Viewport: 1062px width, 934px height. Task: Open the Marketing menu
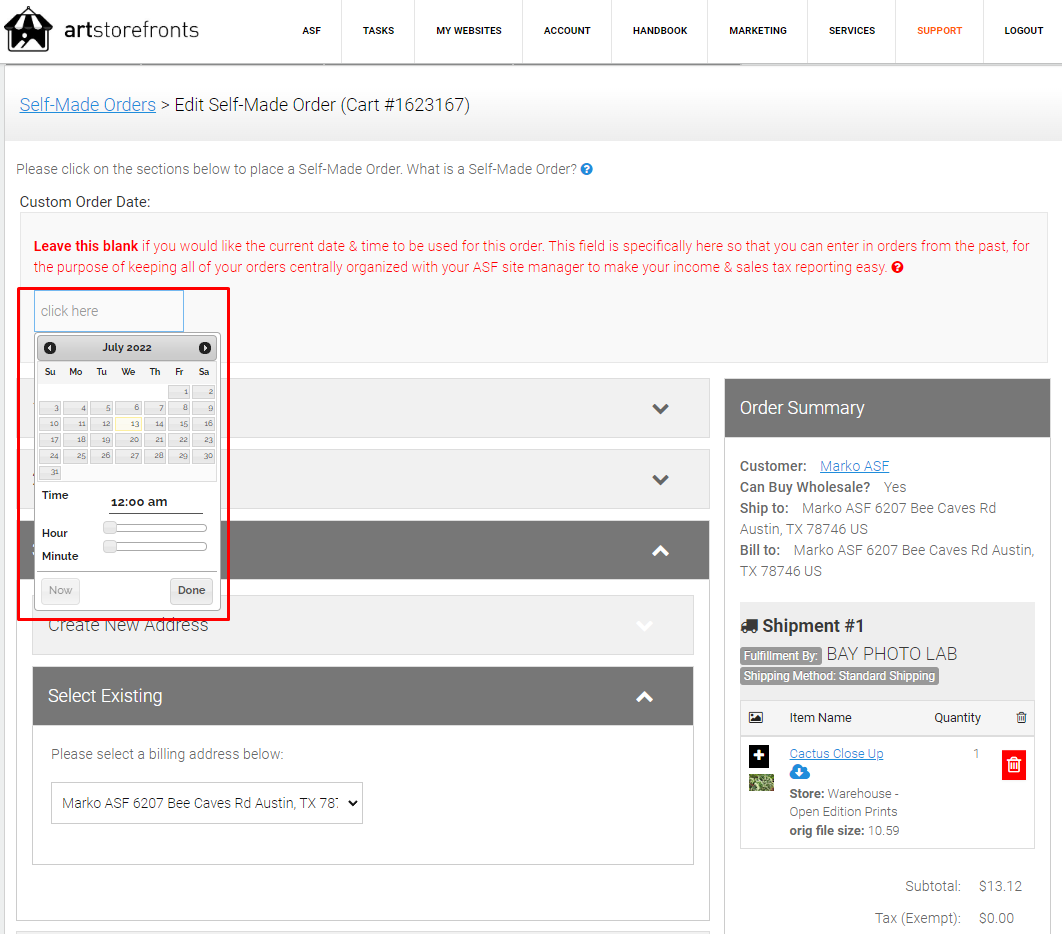click(x=757, y=31)
